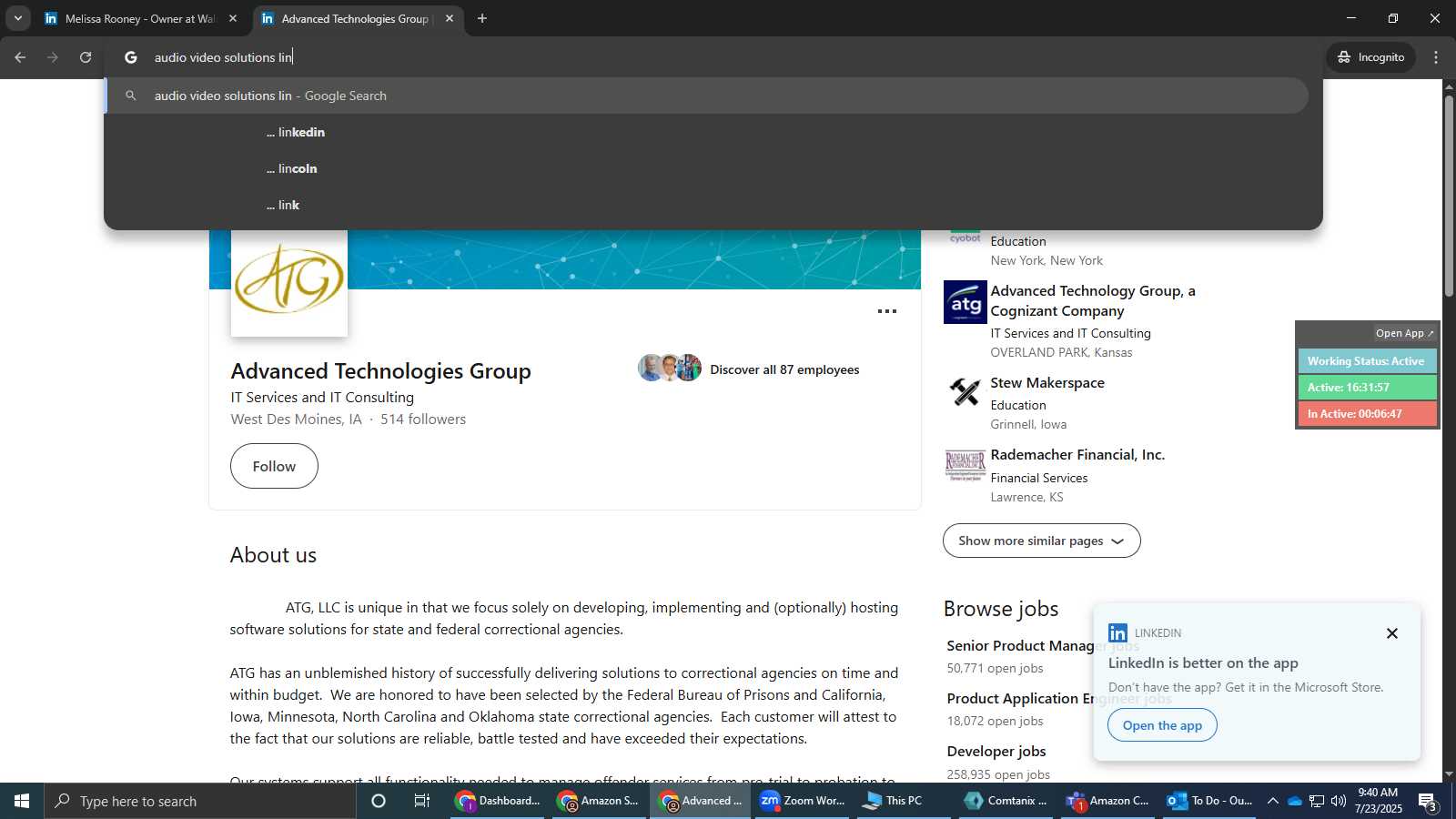Show hidden system tray icons
Screen dimensions: 1456x819
click(1273, 801)
